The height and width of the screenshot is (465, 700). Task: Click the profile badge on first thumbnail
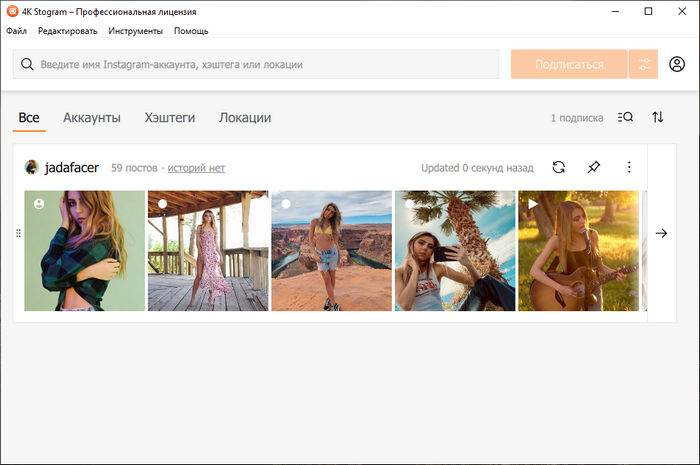point(39,204)
